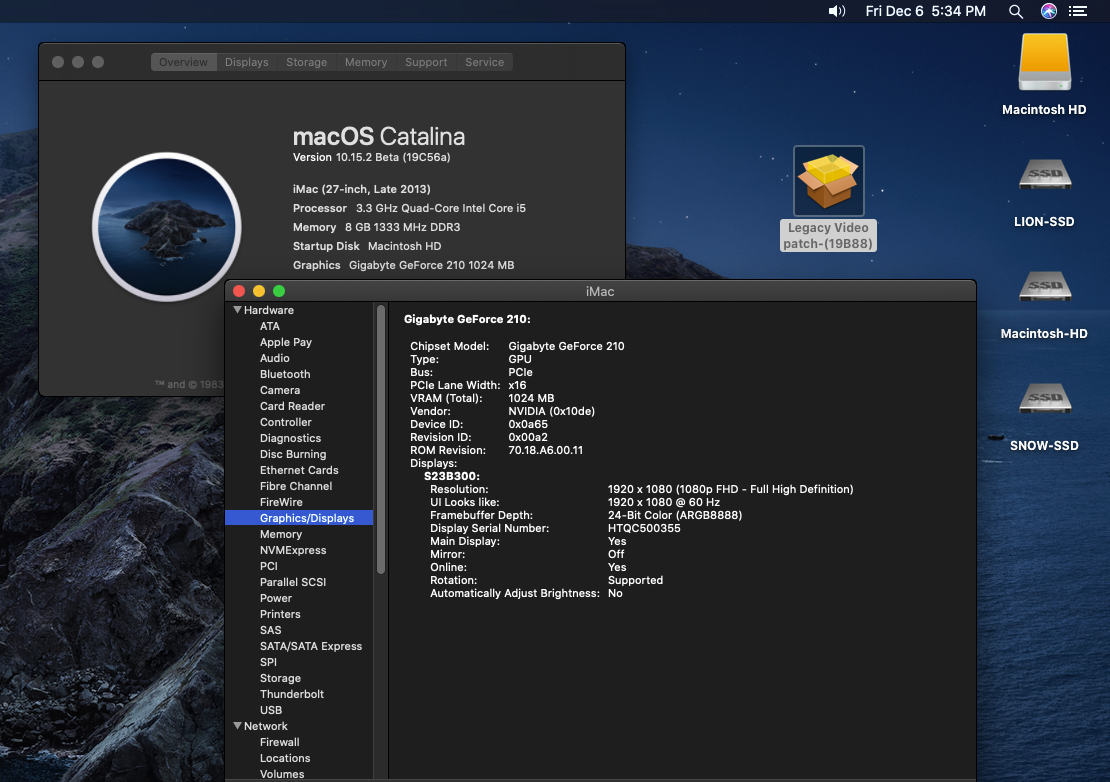Image resolution: width=1110 pixels, height=782 pixels.
Task: Select Graphics/Displays in the sidebar
Action: pos(299,518)
